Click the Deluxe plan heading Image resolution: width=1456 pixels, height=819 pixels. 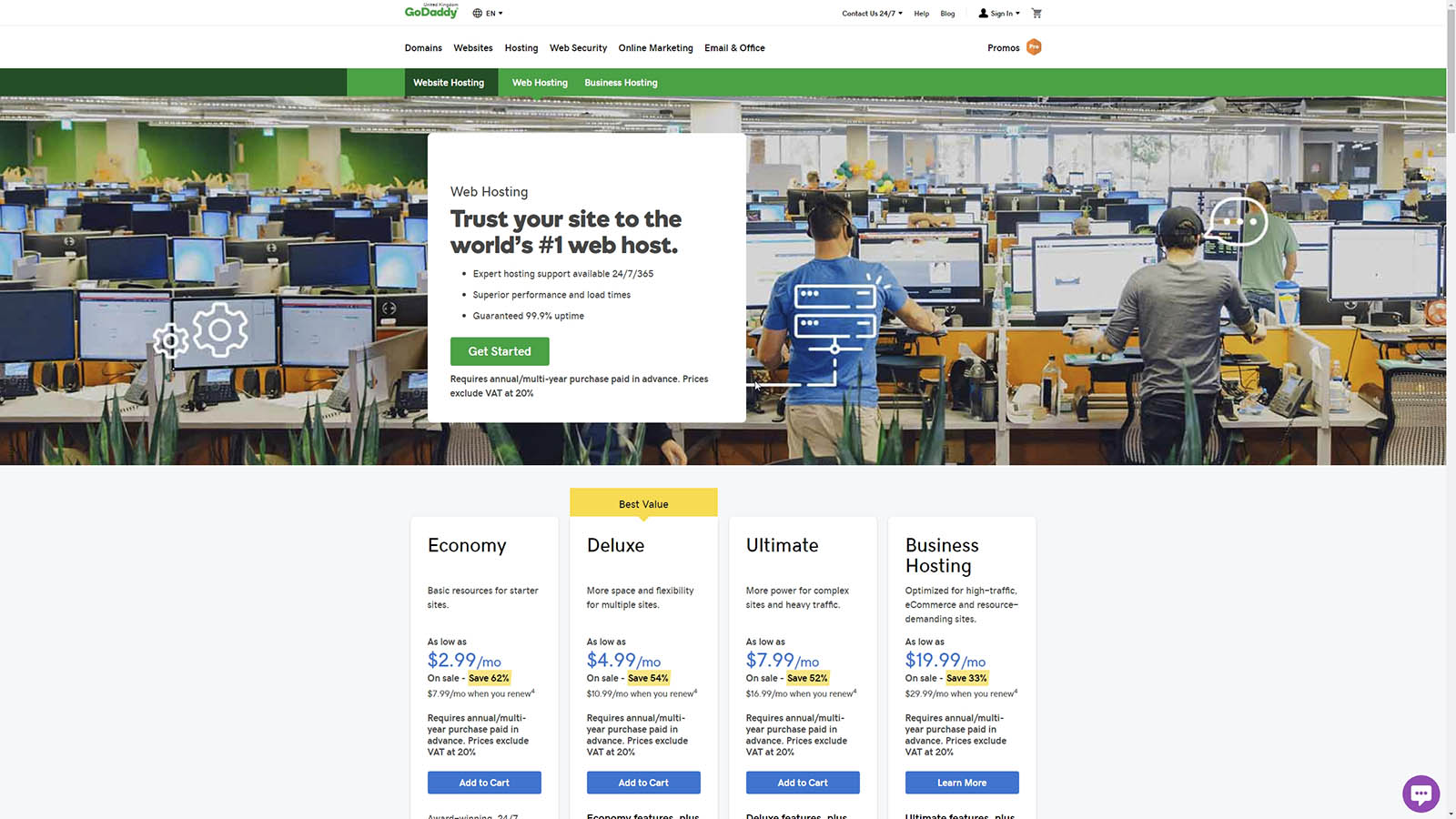click(x=615, y=545)
